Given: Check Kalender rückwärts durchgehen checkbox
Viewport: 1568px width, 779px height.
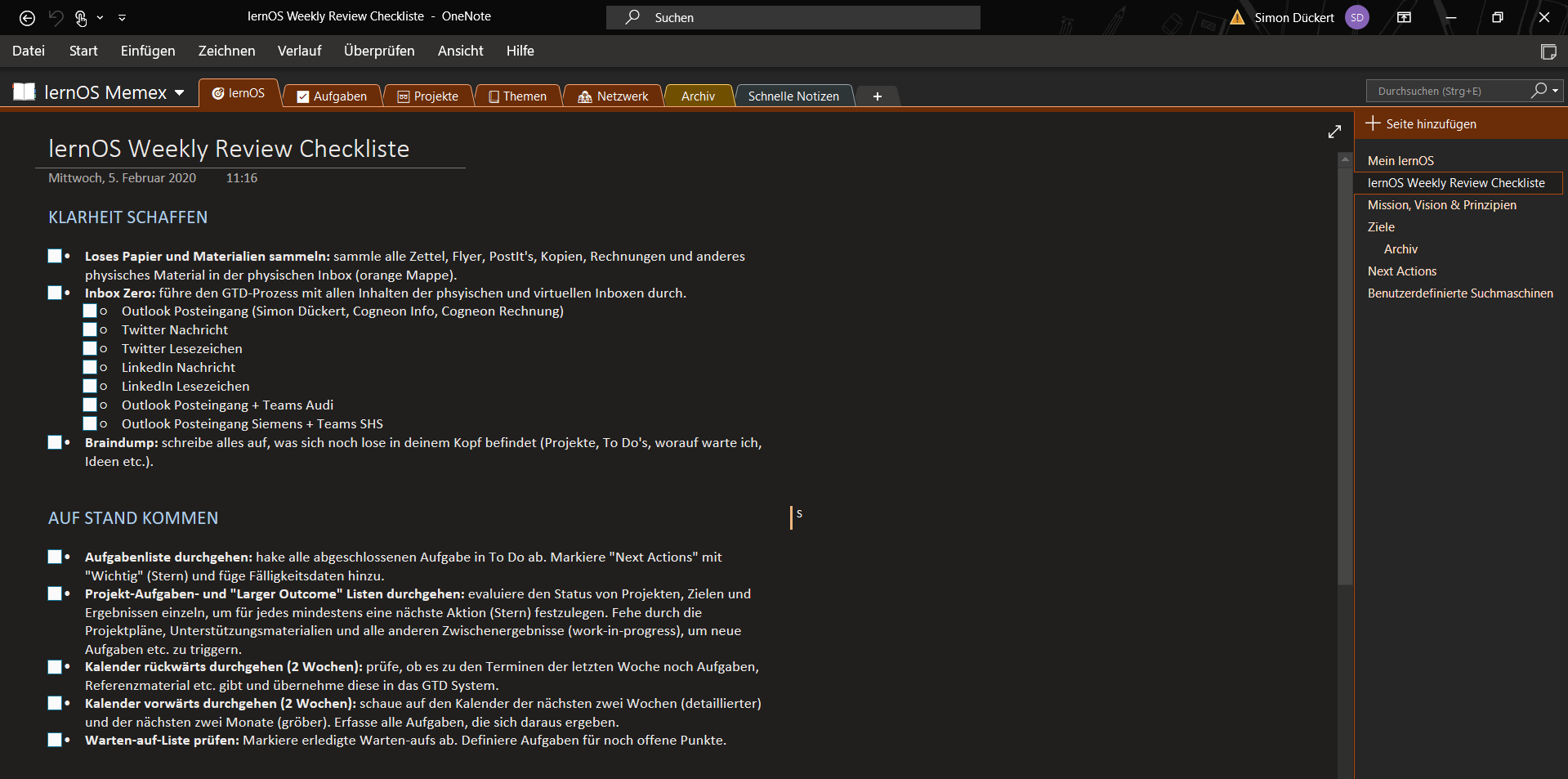Looking at the screenshot, I should pos(55,667).
